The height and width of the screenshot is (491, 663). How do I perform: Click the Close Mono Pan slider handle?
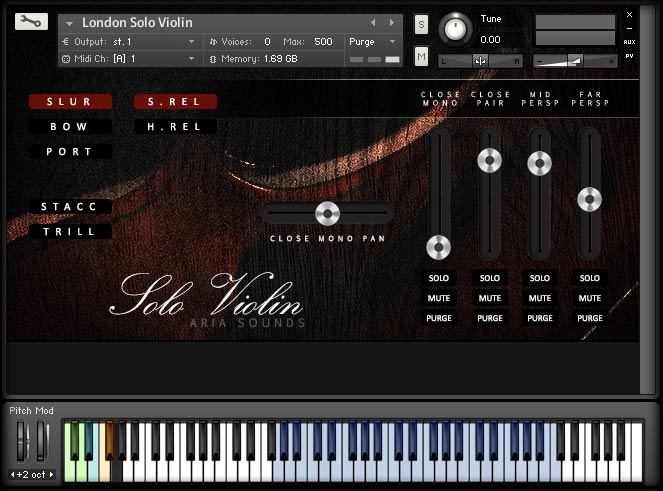tap(327, 214)
